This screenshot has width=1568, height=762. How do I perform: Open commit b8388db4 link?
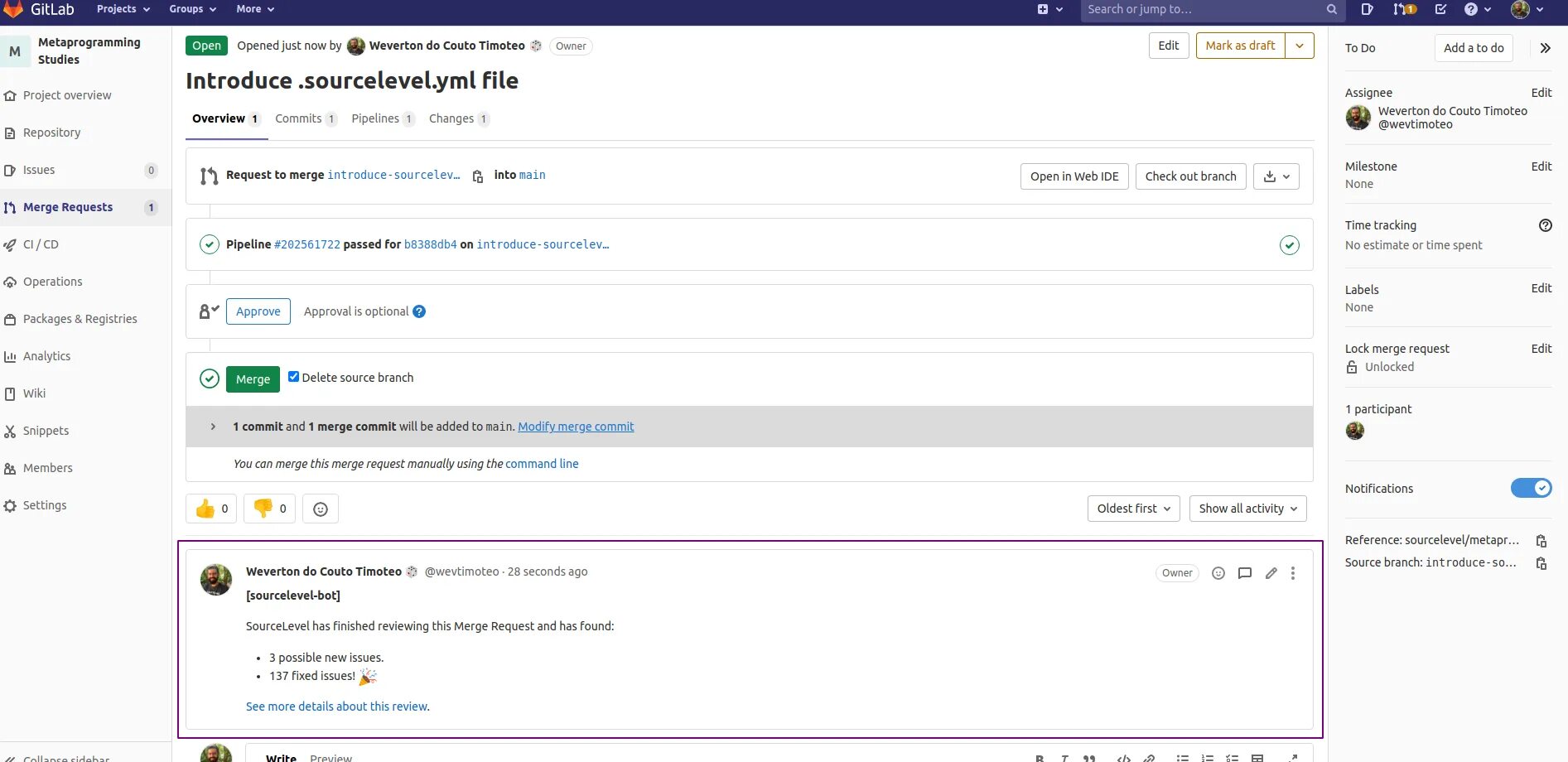(431, 244)
